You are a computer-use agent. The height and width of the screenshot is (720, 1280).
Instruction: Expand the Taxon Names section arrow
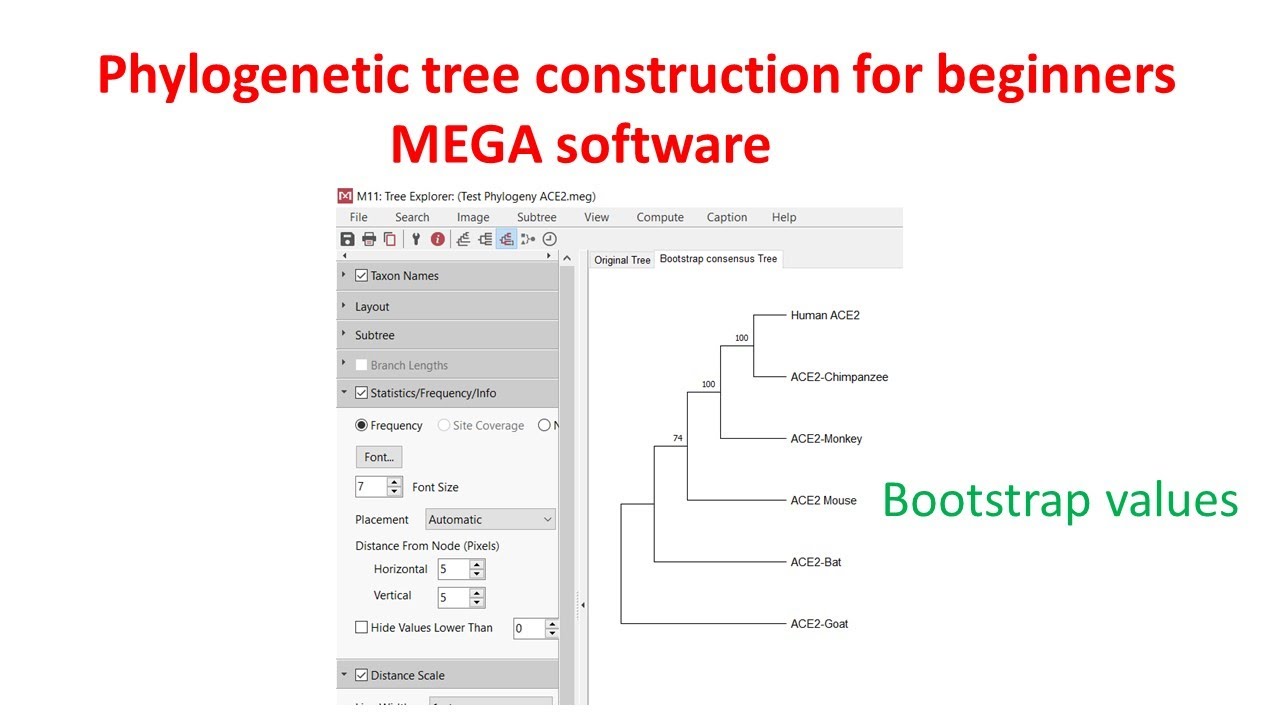click(344, 275)
